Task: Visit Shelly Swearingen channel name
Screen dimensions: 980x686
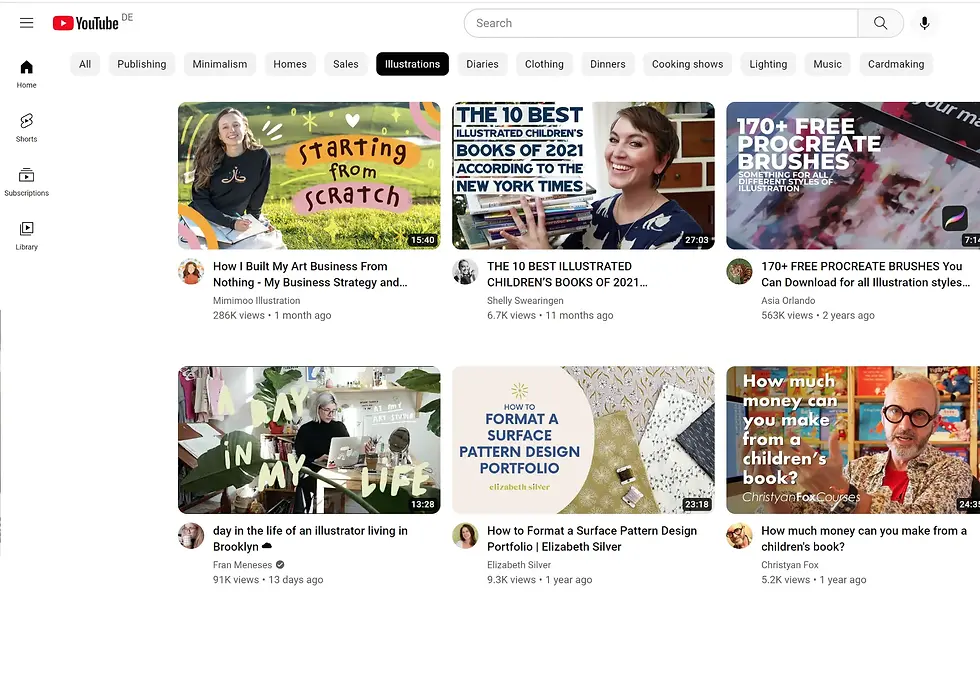Action: (525, 301)
